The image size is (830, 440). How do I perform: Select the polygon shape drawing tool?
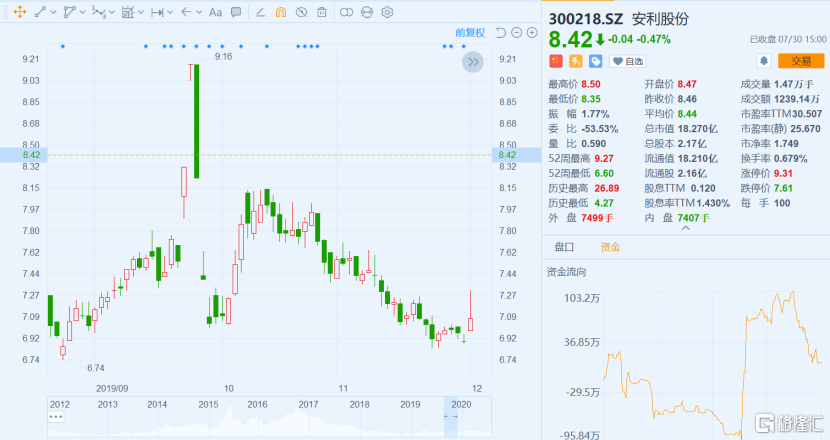click(69, 12)
